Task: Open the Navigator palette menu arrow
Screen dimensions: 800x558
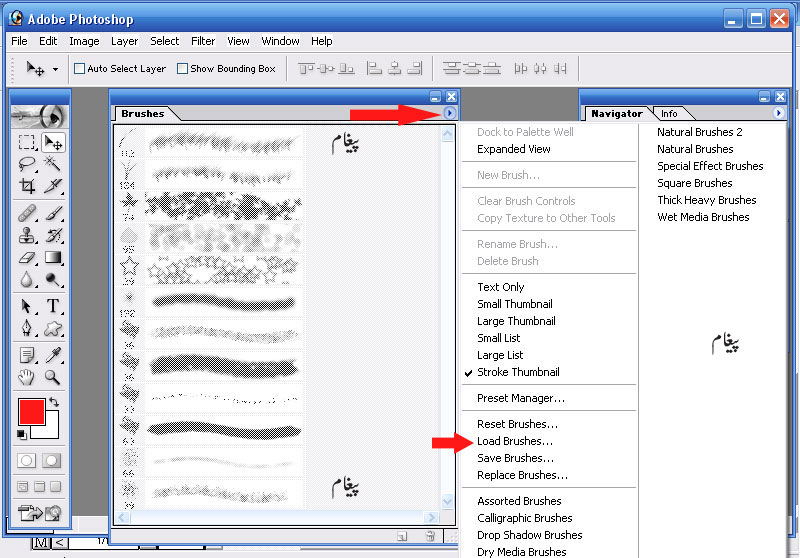Action: [779, 113]
